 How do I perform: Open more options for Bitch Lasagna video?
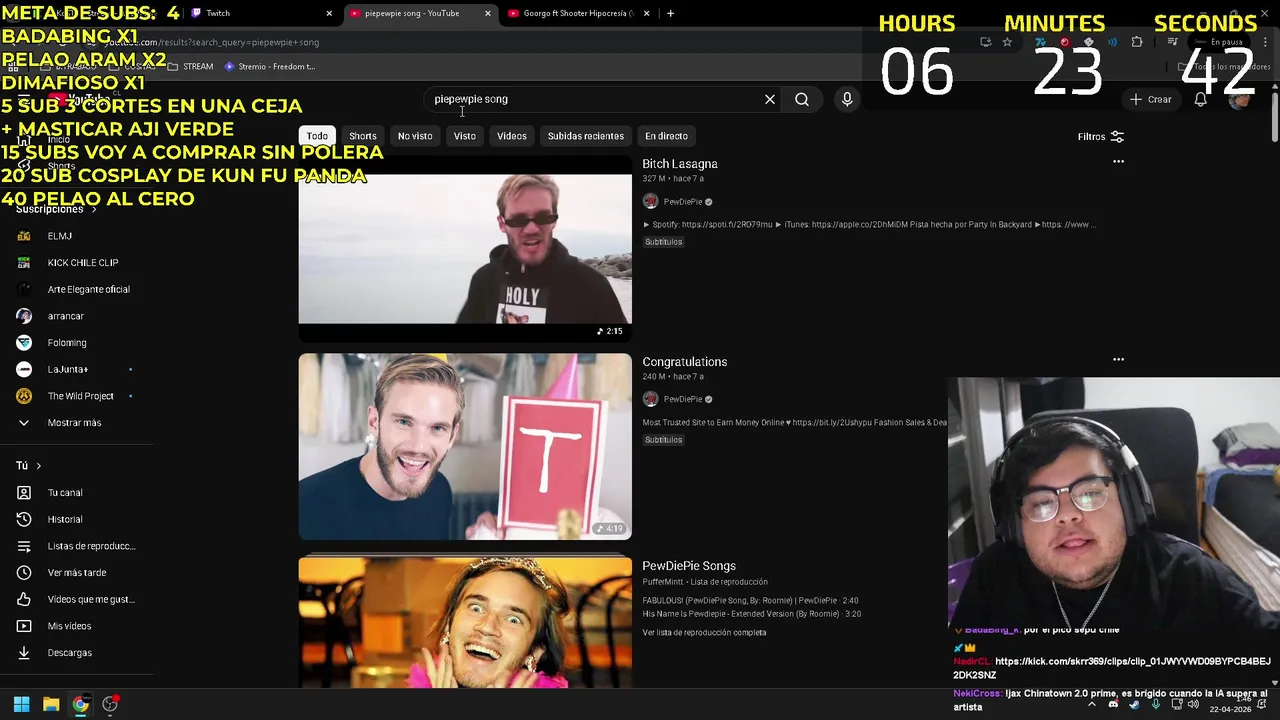(1118, 161)
